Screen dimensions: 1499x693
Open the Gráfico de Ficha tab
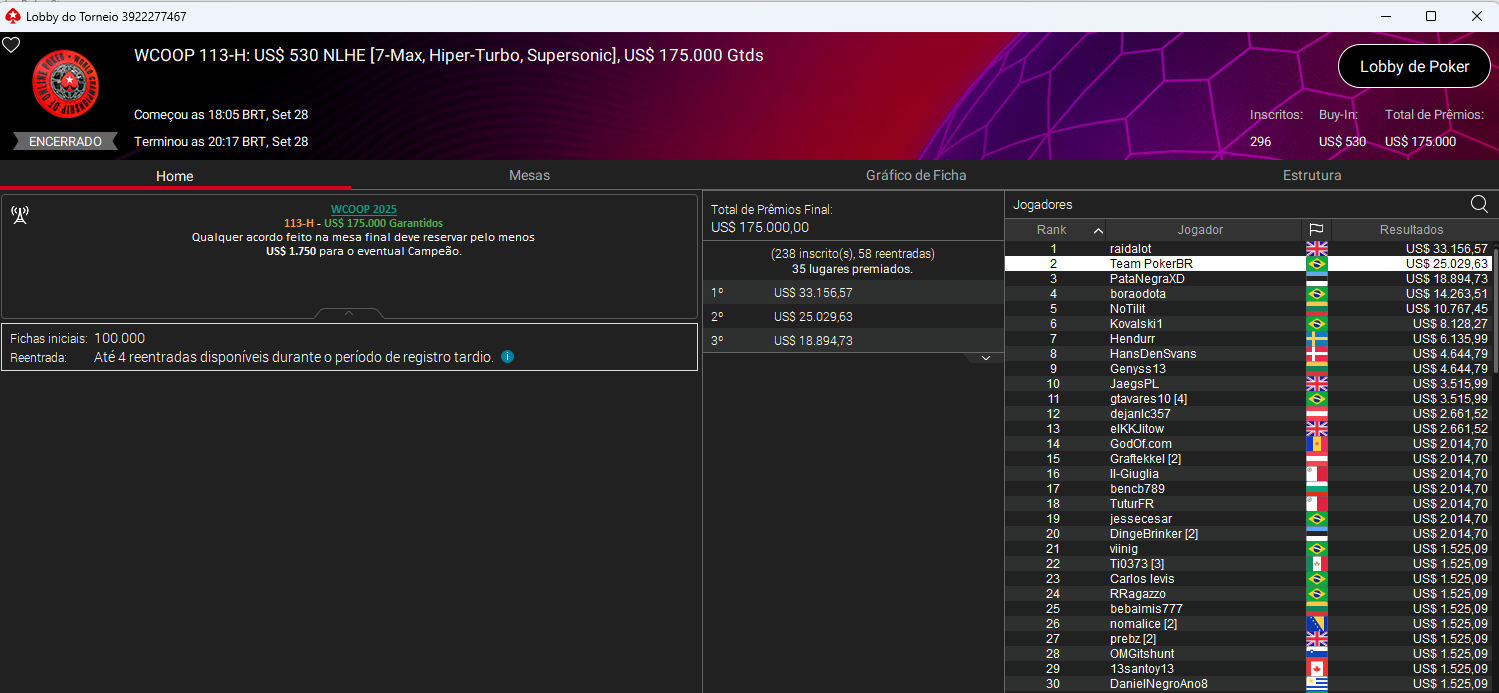pos(916,175)
